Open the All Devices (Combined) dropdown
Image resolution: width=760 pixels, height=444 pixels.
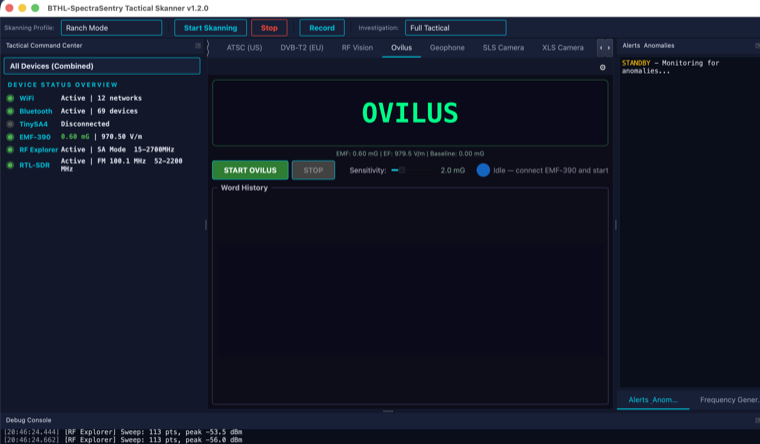point(102,66)
